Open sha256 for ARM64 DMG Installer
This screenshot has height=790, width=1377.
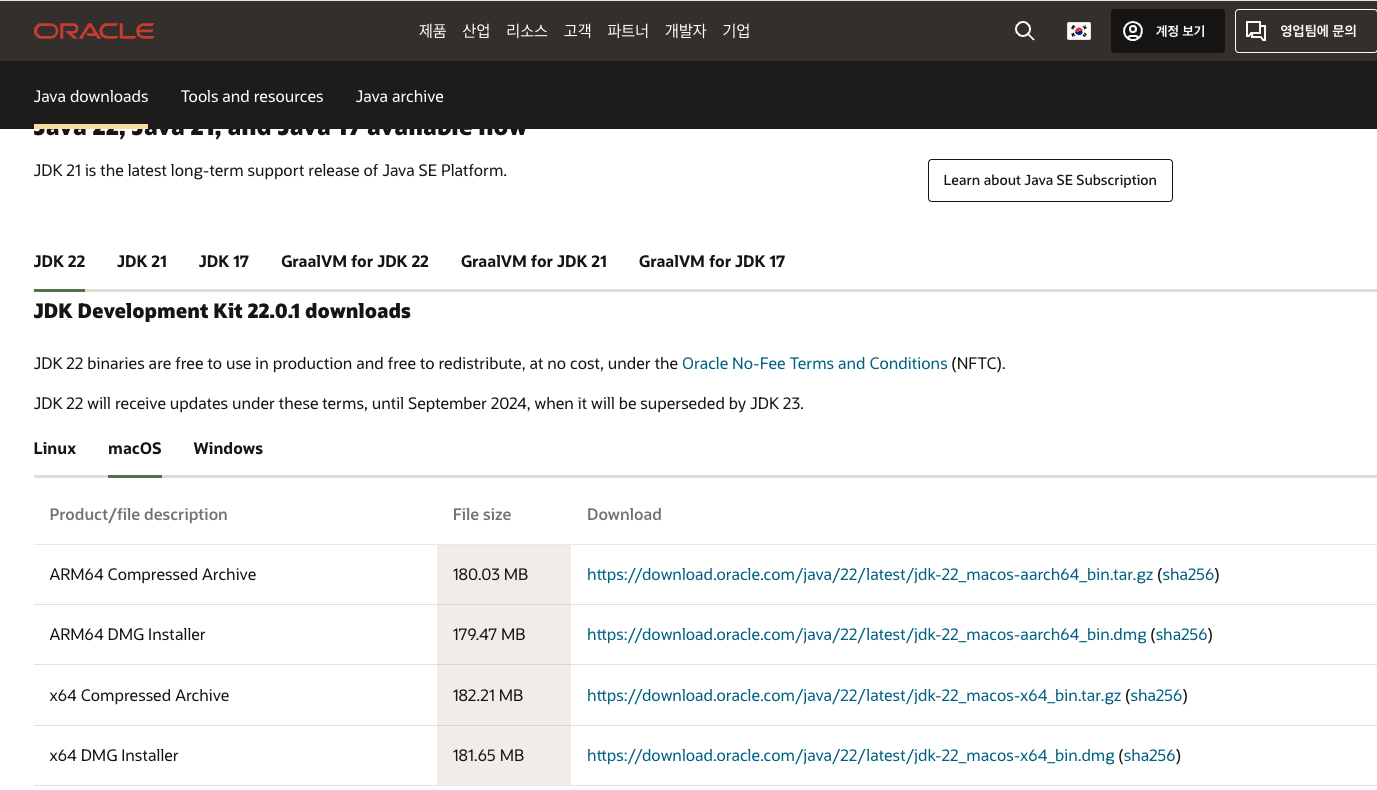point(1183,634)
